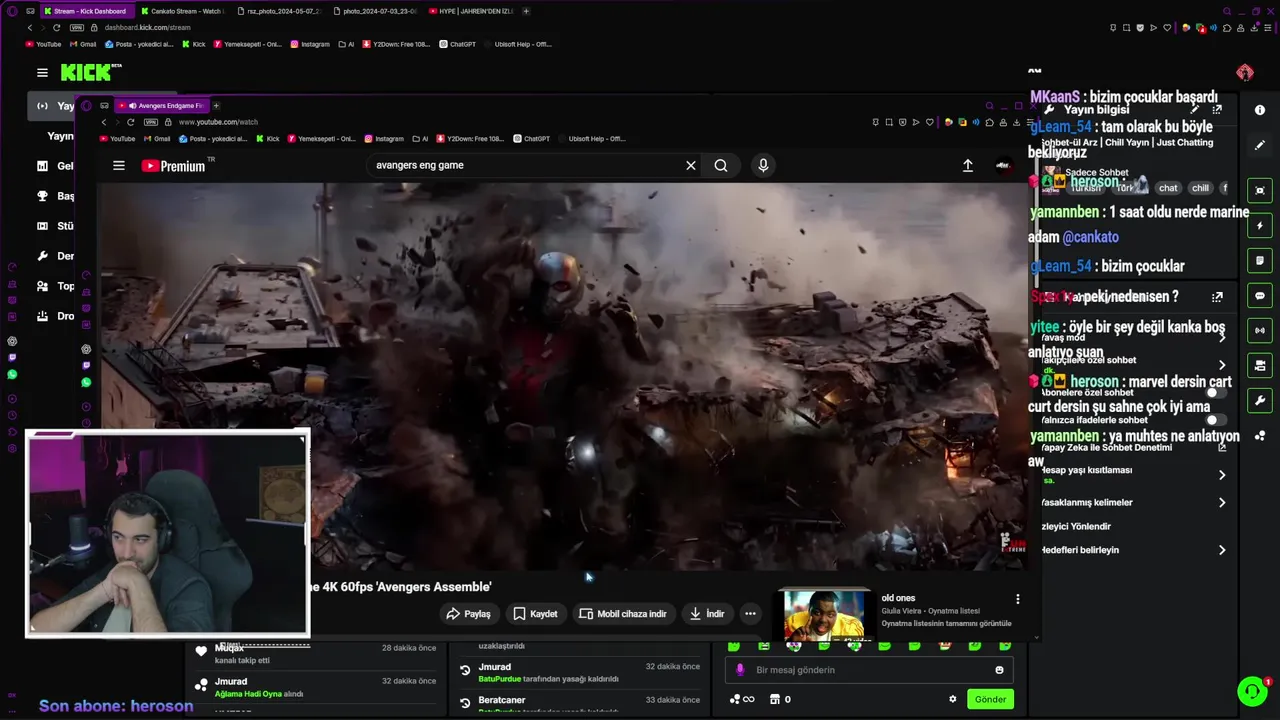This screenshot has height=720, width=1280.
Task: Expand Hedefleri belirleyin arrow
Action: coord(1222,550)
